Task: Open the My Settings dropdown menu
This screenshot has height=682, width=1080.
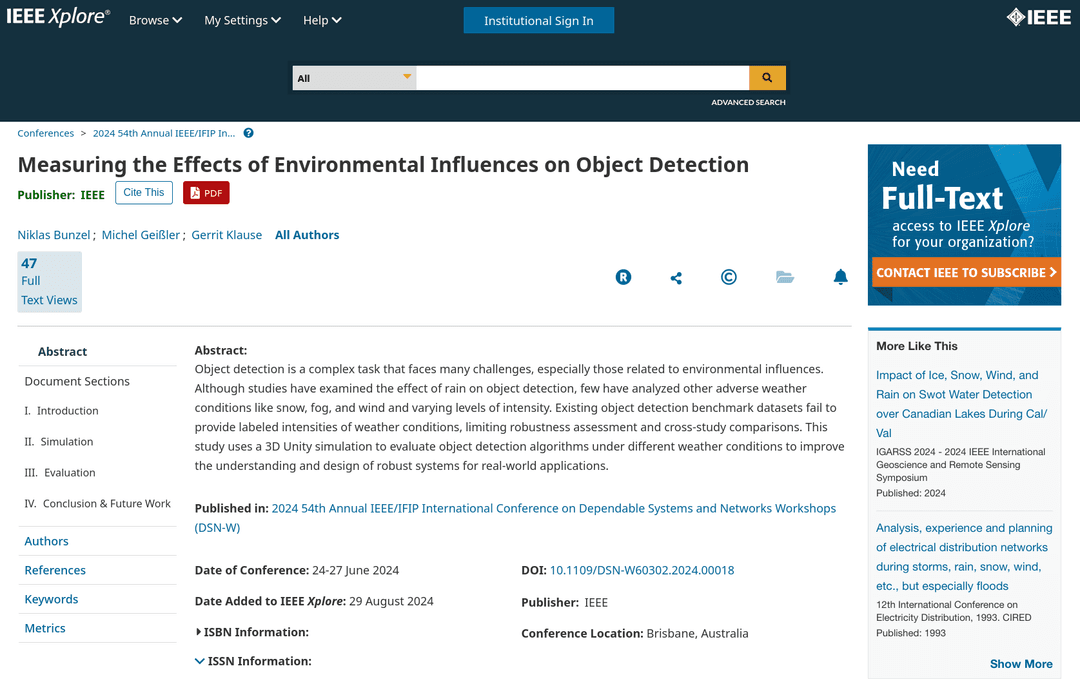Action: point(242,20)
